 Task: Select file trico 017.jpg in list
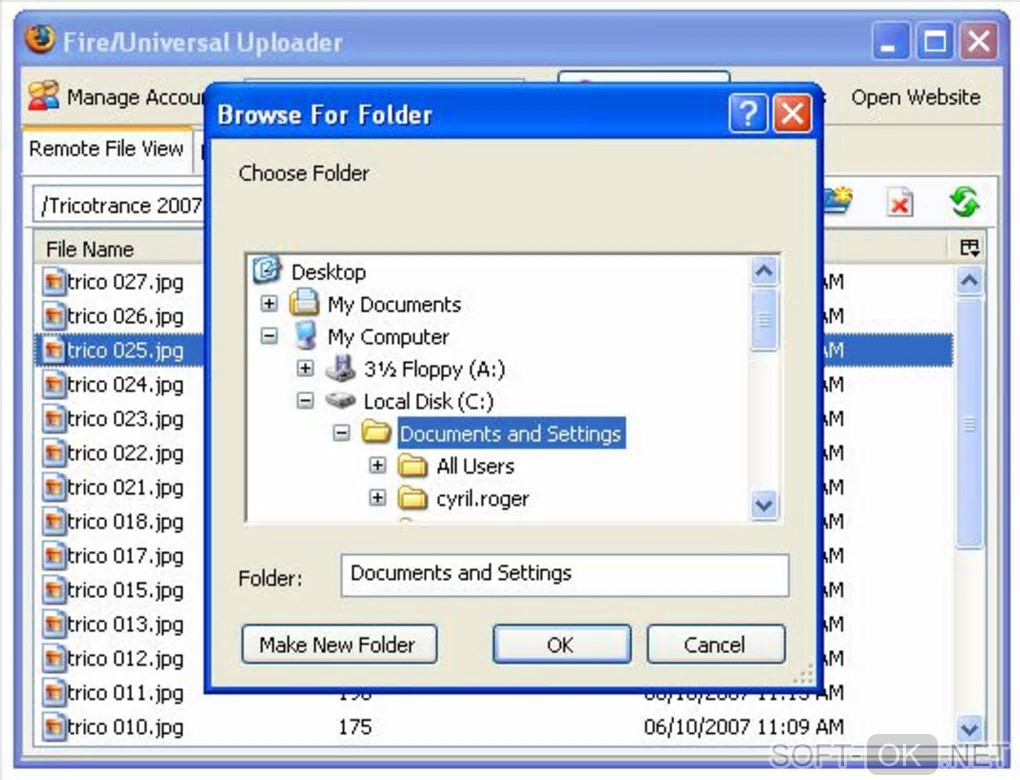click(126, 556)
